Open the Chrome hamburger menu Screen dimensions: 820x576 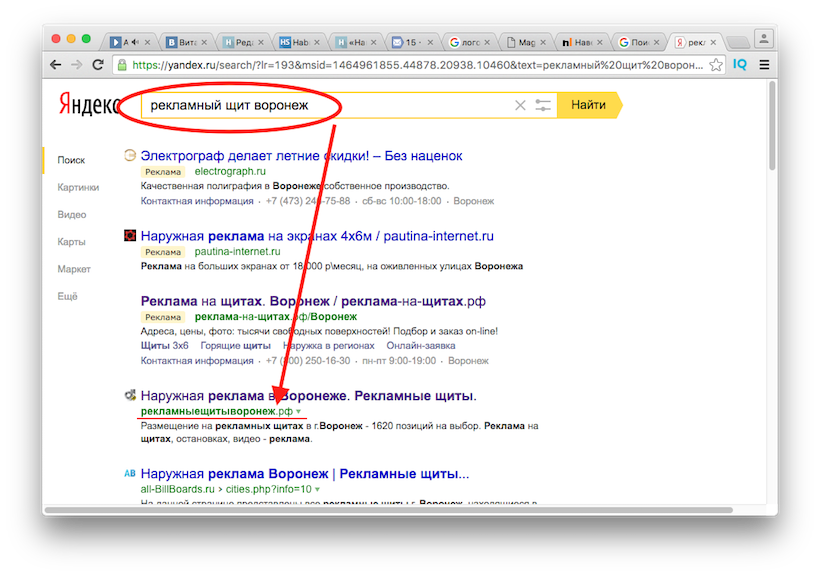[764, 65]
